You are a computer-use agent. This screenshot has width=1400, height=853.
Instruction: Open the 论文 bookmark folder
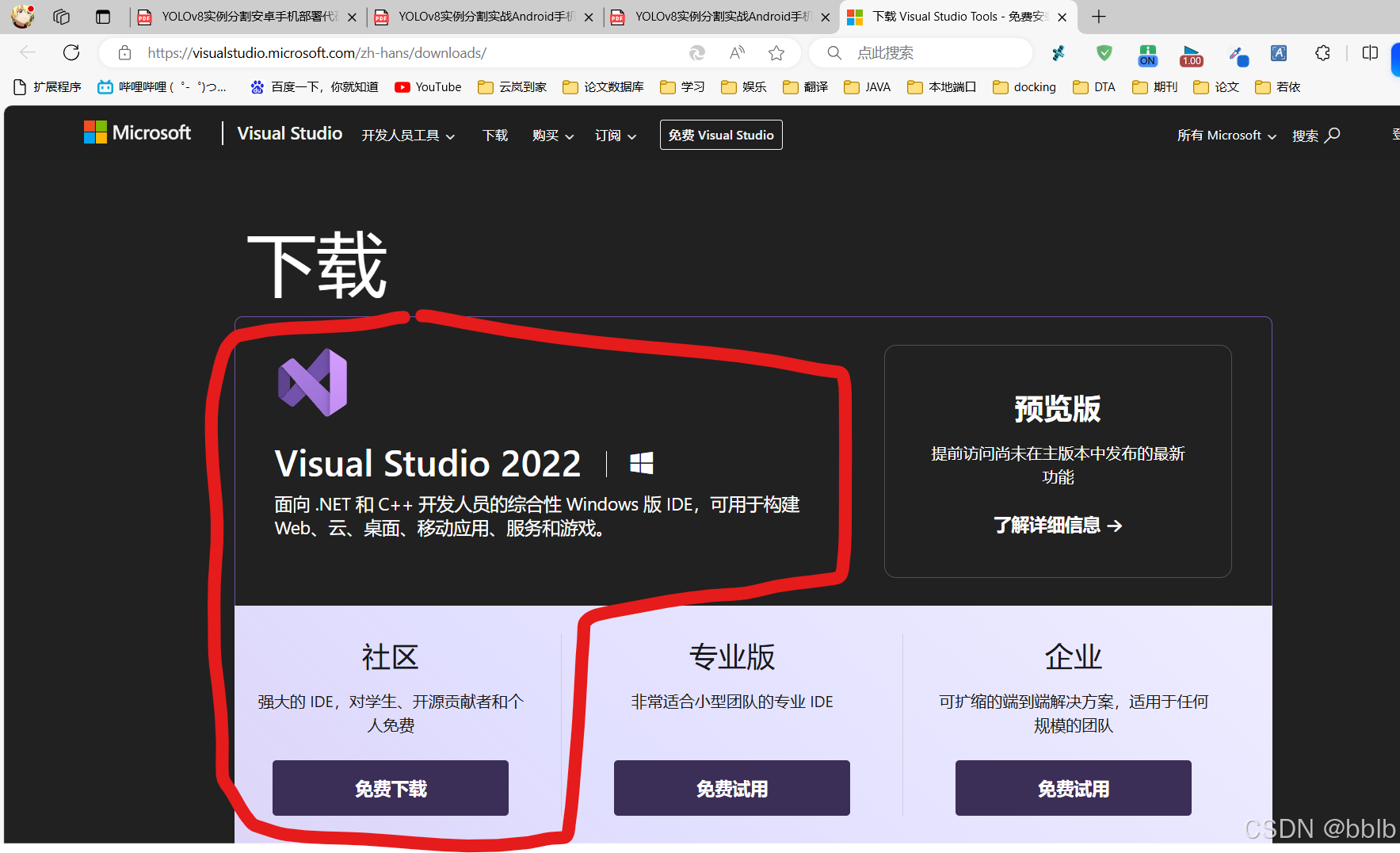(x=1216, y=87)
